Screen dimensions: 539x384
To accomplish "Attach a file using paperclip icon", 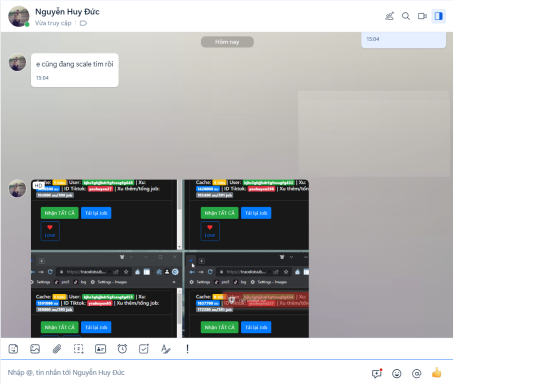I will [x=57, y=349].
